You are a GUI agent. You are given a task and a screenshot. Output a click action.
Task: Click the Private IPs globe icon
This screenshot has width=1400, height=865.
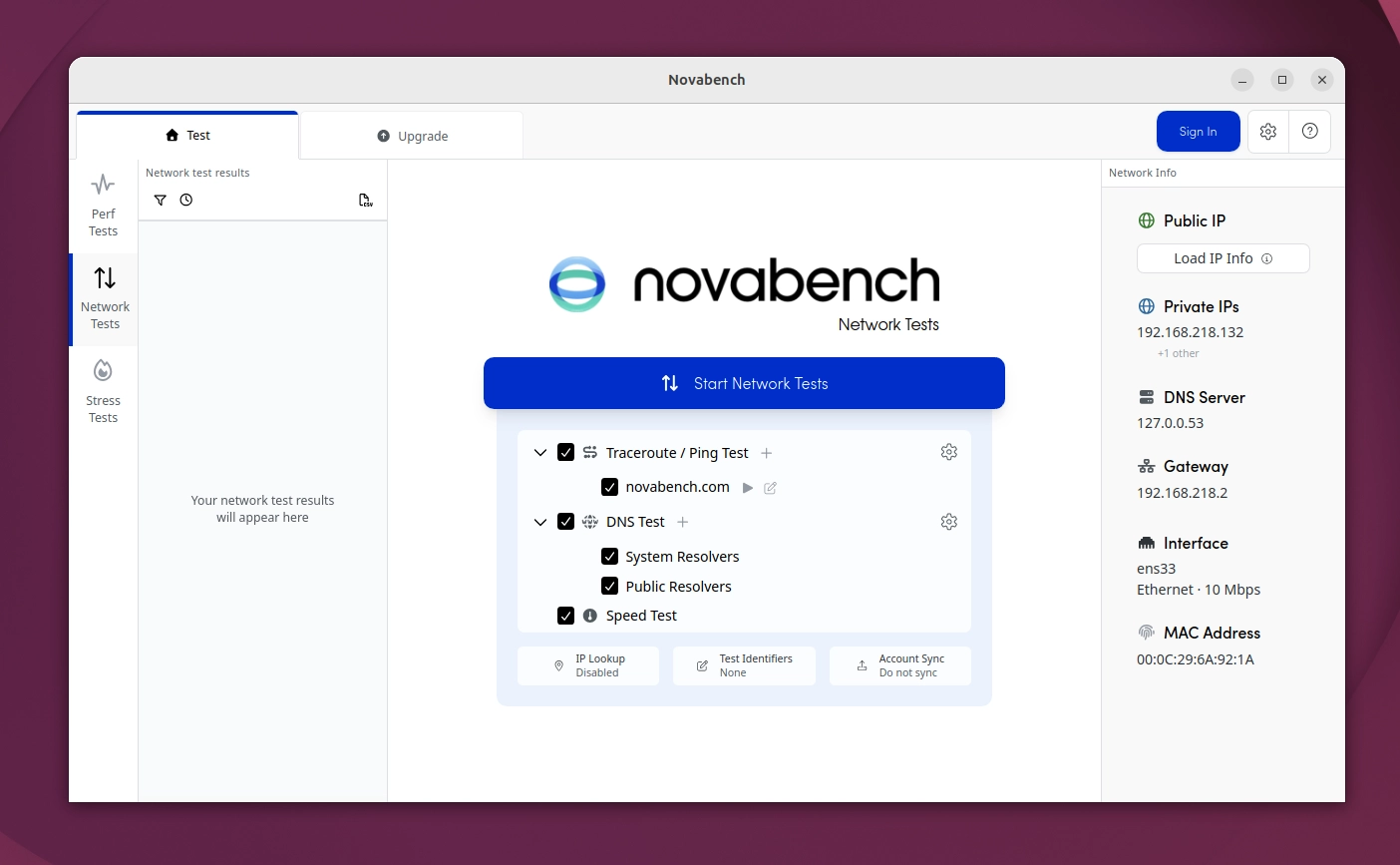point(1147,306)
